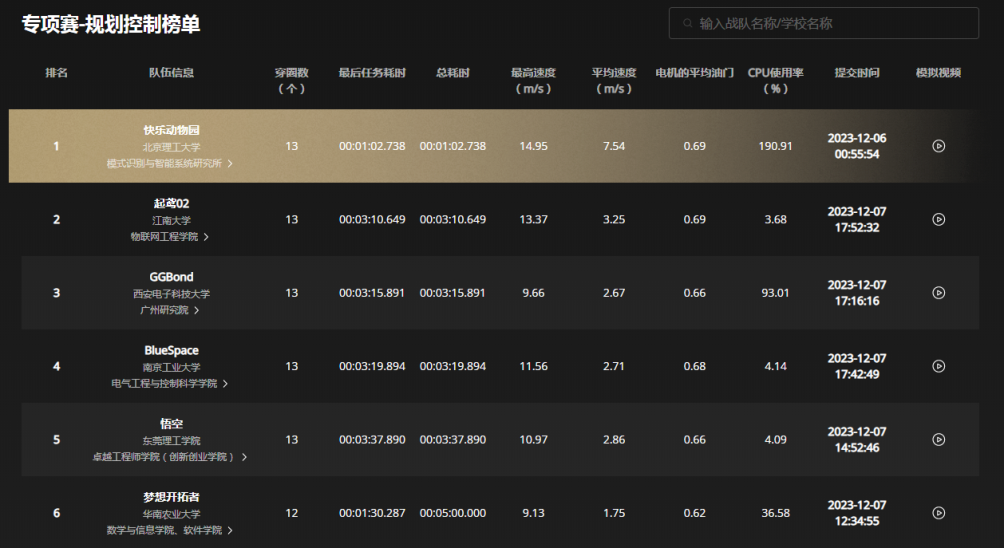
Task: Play simulation video for team 起竞02
Action: click(938, 219)
